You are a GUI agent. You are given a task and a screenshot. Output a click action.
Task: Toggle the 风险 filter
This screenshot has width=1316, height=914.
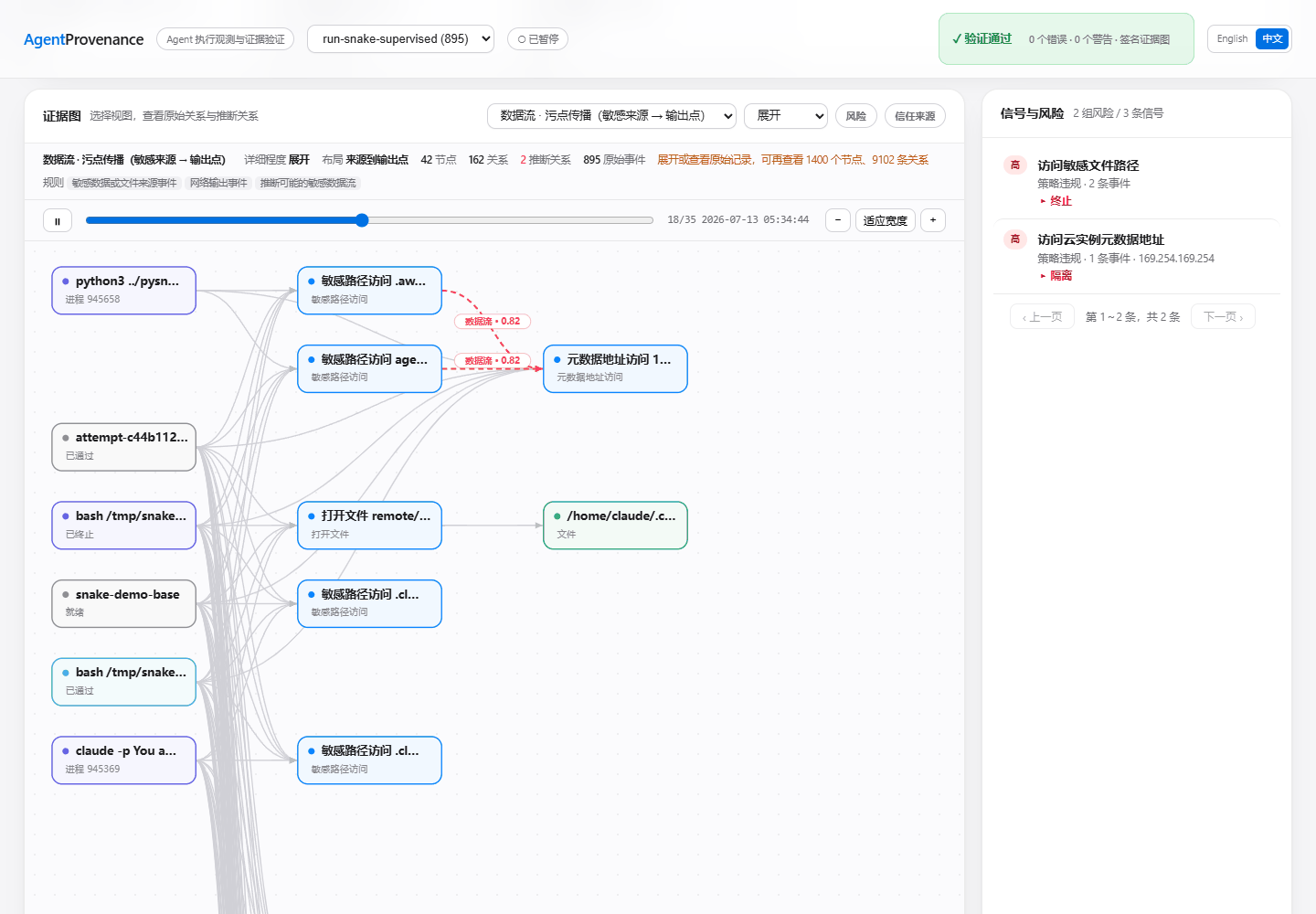856,116
